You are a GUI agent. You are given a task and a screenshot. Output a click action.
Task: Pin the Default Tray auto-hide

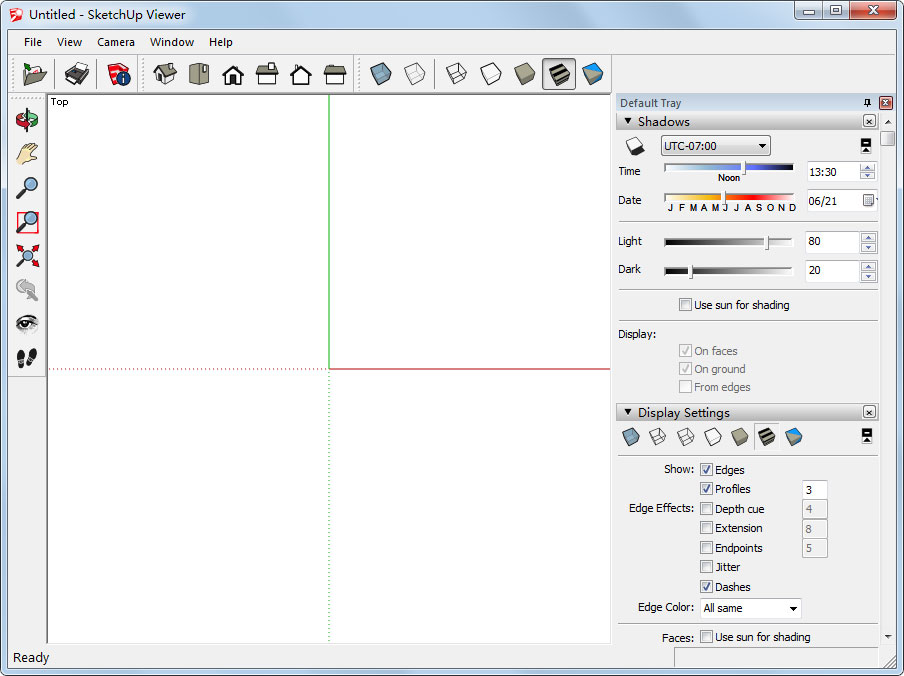tap(867, 103)
